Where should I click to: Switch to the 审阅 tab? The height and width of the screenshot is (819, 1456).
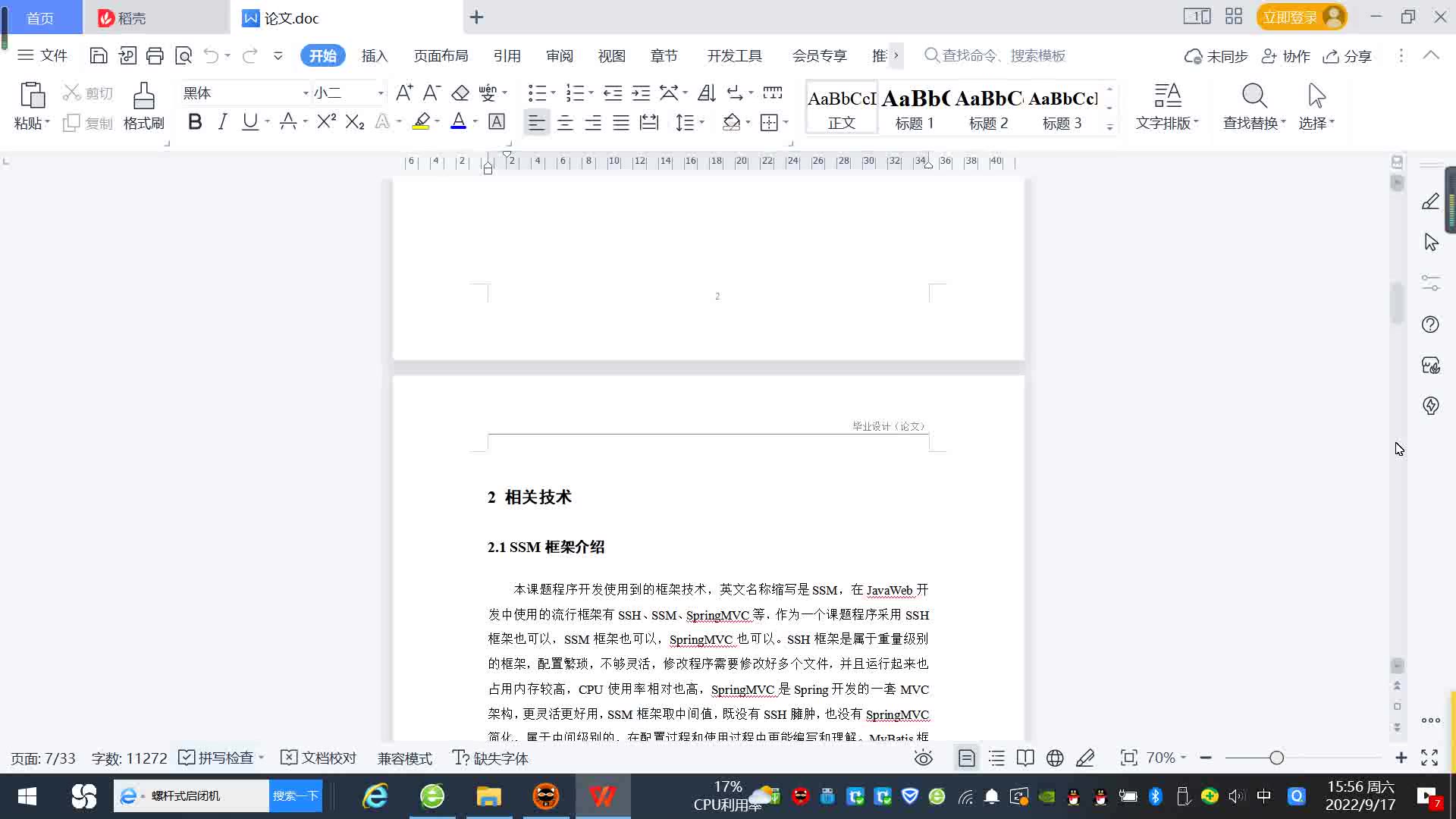[560, 56]
